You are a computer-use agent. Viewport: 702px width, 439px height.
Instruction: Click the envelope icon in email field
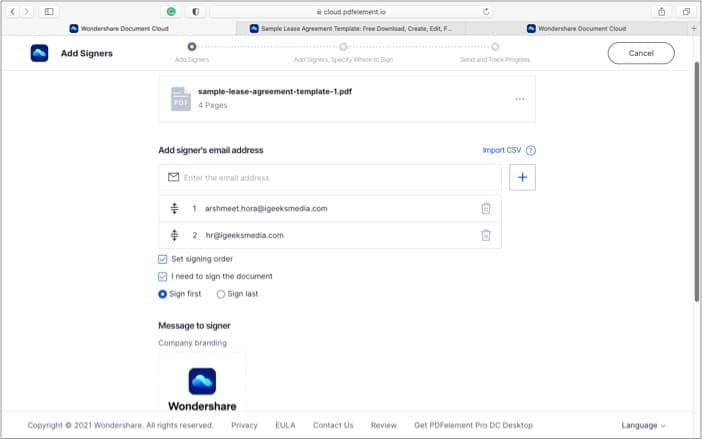tap(173, 177)
